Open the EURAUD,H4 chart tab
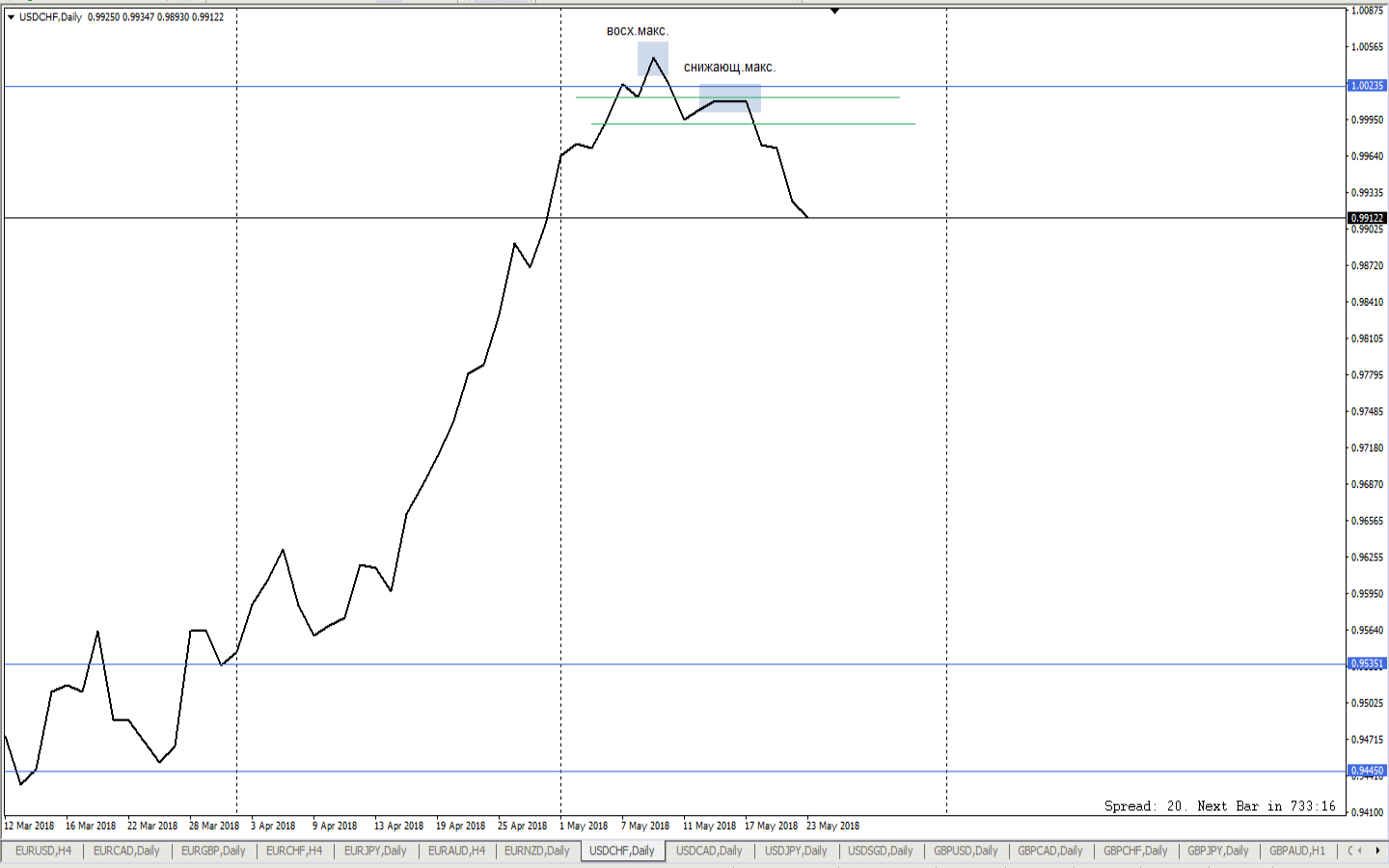1389x868 pixels. click(x=456, y=851)
